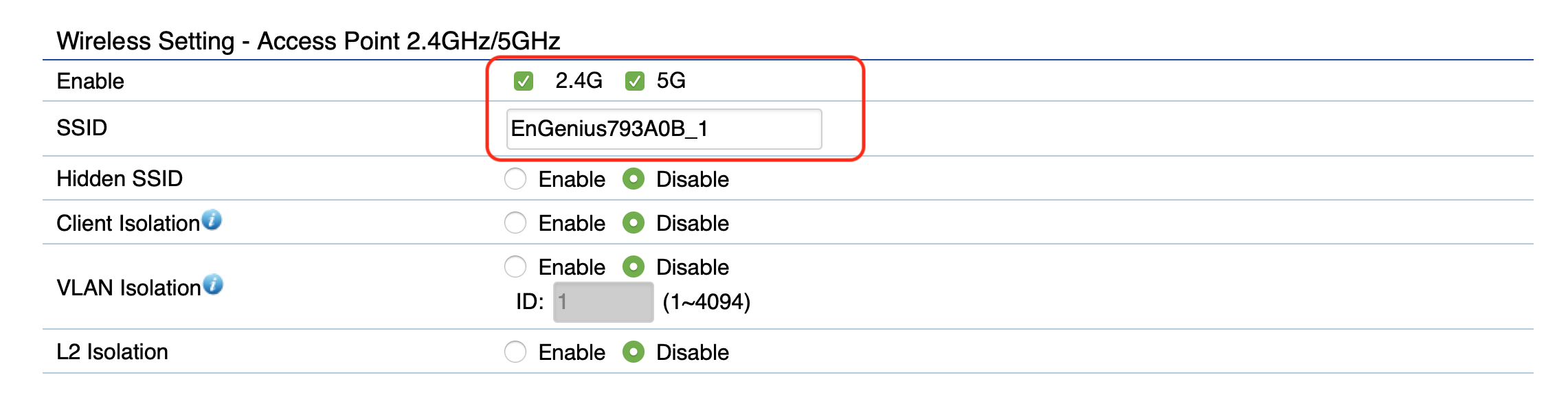Image resolution: width=1568 pixels, height=397 pixels.
Task: Click the Wireless Setting Access Point heading
Action: pos(309,41)
